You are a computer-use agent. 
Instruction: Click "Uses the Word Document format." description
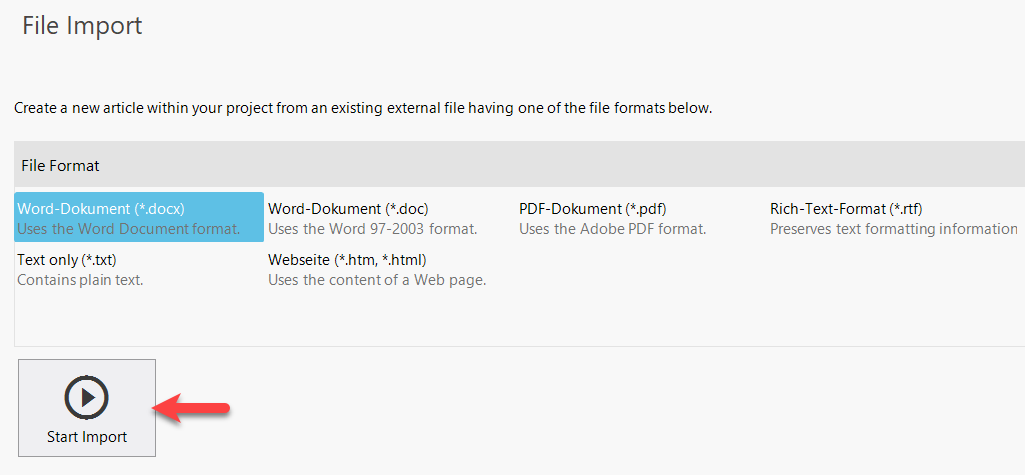[x=129, y=229]
